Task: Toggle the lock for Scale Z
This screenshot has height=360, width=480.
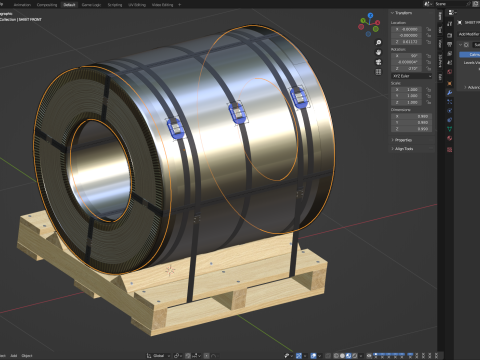Action: tap(428, 102)
